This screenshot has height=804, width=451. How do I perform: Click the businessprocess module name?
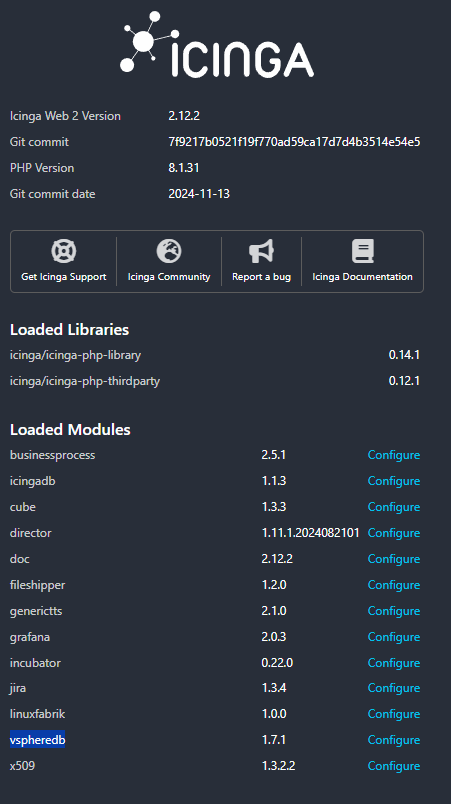(52, 455)
